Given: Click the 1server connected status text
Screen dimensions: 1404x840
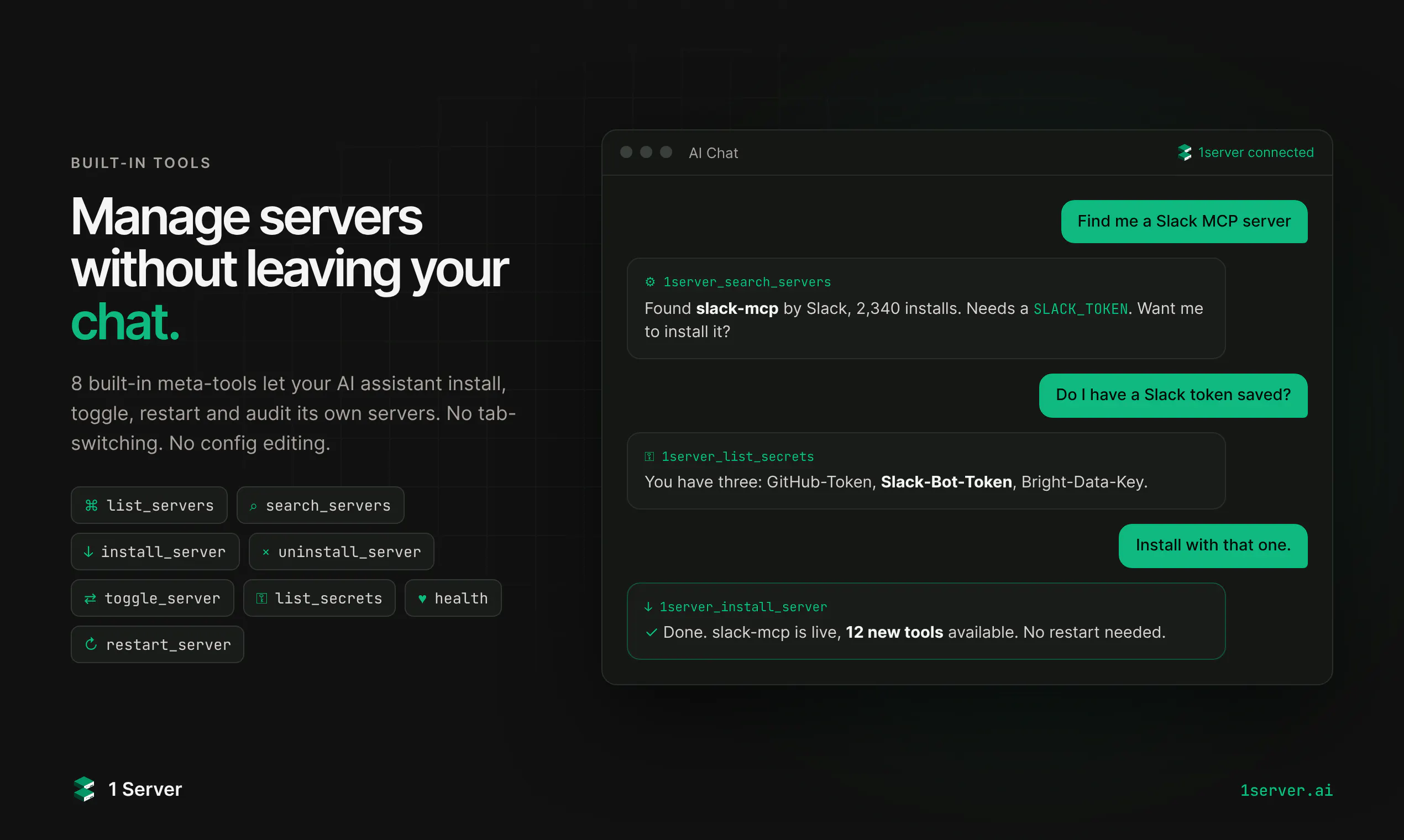Looking at the screenshot, I should (x=1256, y=153).
